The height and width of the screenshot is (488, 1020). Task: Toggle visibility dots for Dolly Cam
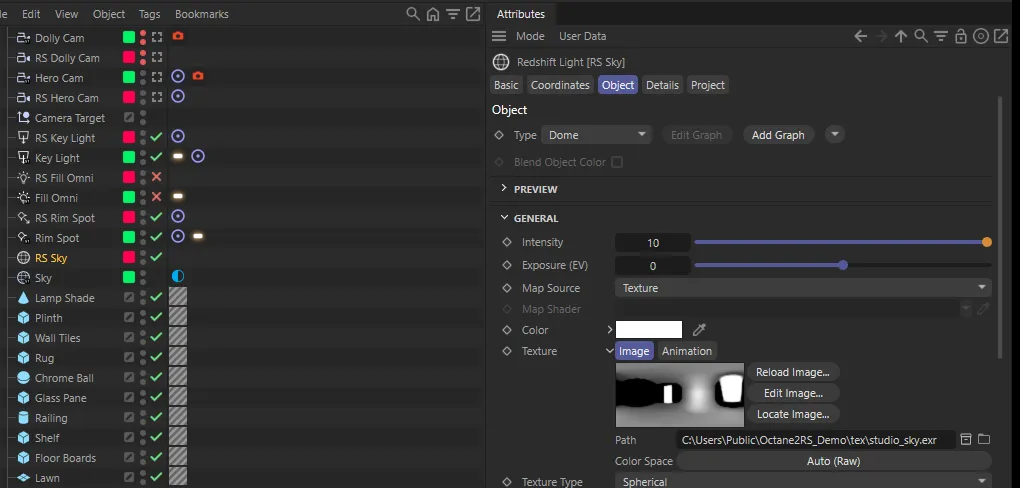pos(143,38)
